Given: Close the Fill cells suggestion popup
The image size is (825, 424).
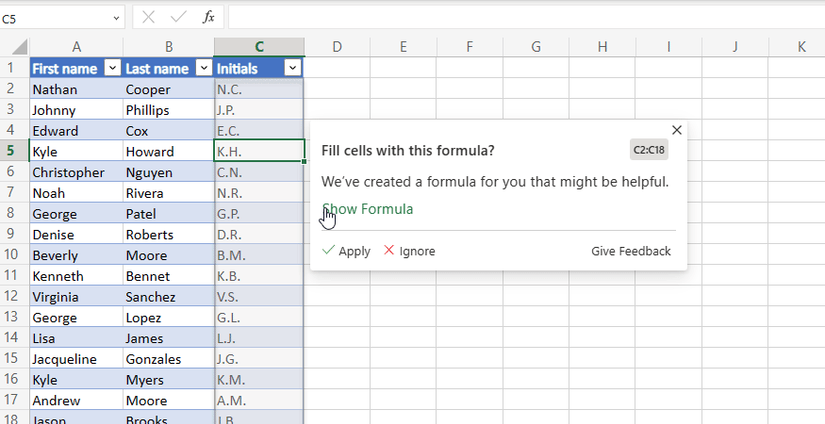Looking at the screenshot, I should 677,130.
